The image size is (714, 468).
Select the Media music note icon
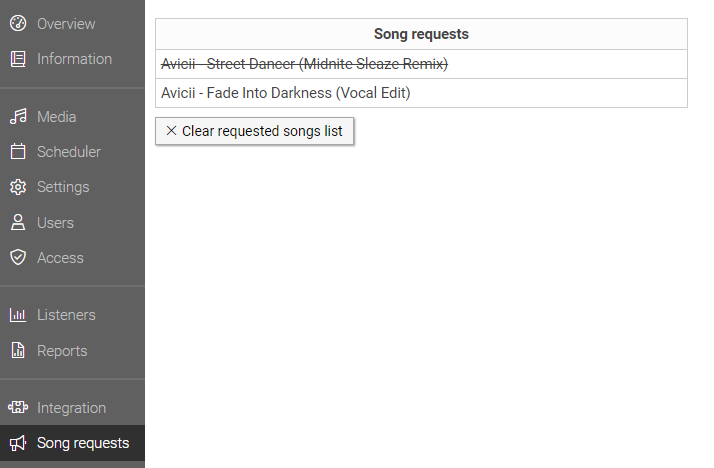point(18,117)
